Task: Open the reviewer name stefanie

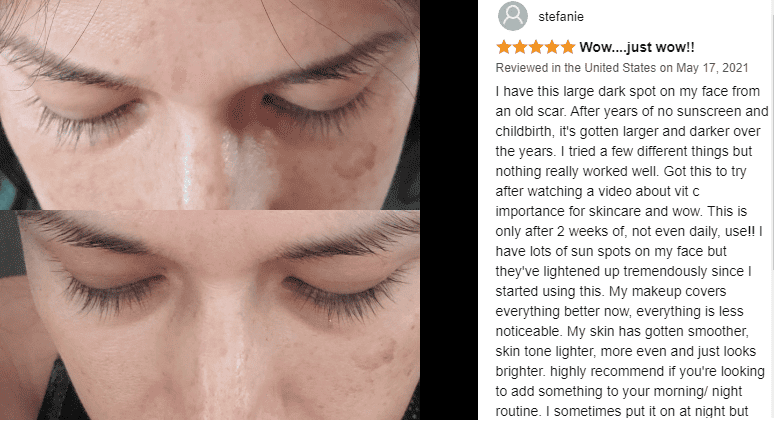Action: click(561, 17)
